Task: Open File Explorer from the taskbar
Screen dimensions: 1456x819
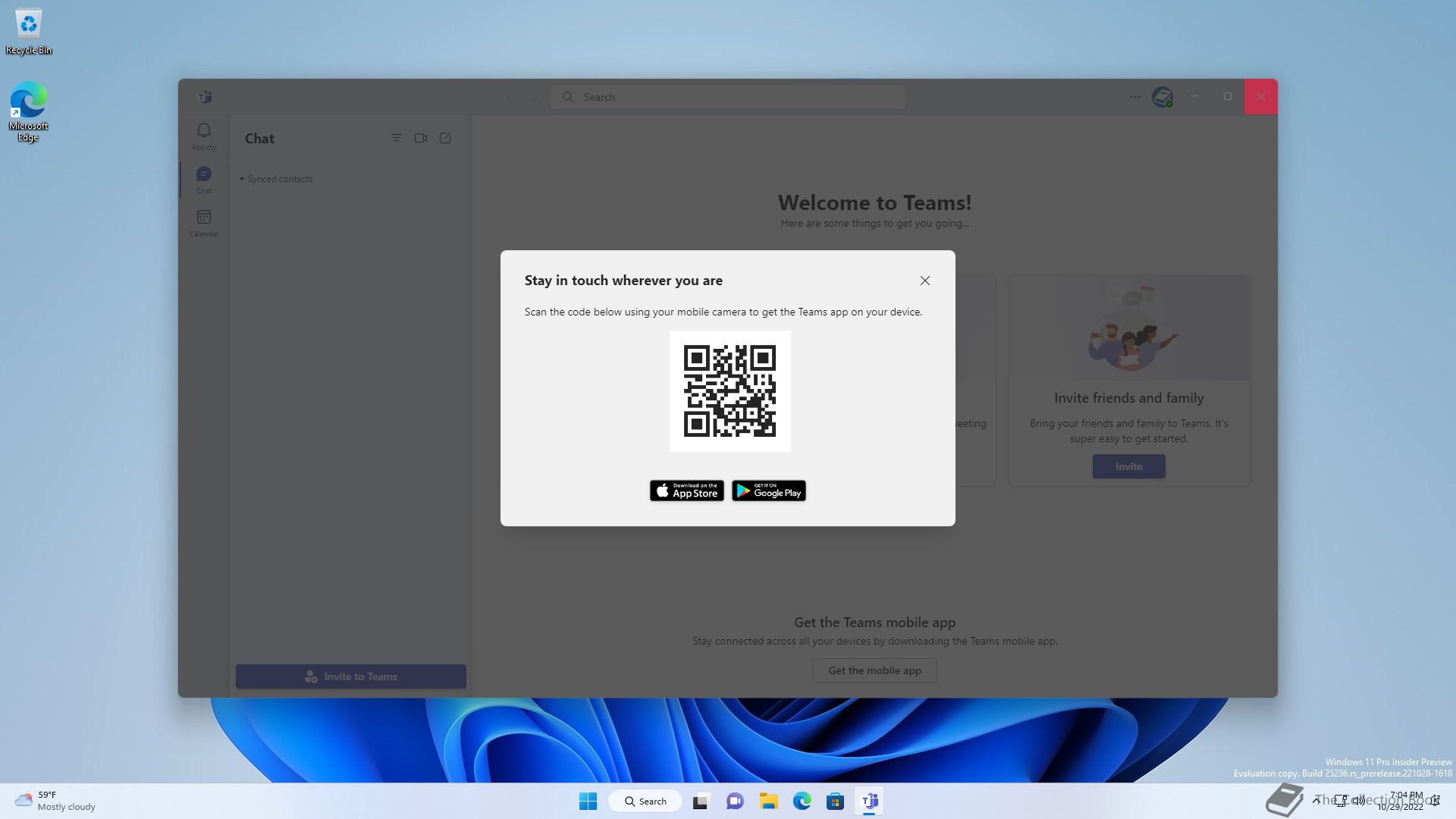Action: coord(769,801)
